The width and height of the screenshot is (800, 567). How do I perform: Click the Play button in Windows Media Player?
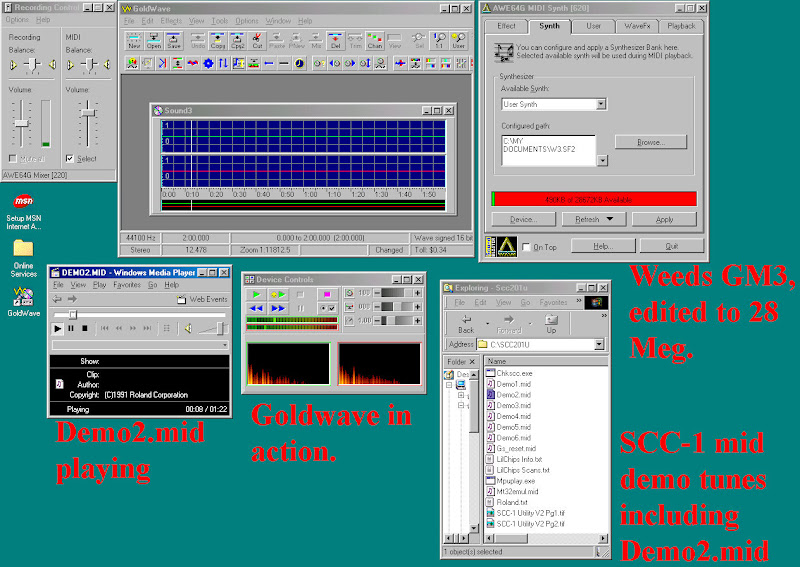click(58, 329)
